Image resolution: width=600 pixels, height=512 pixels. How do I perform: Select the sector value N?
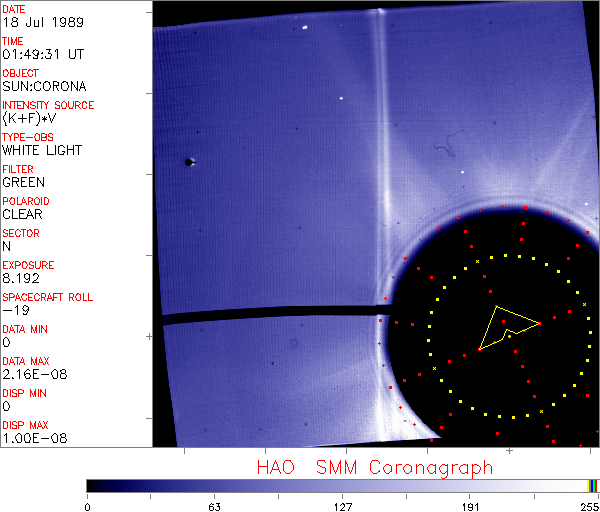[x=7, y=246]
